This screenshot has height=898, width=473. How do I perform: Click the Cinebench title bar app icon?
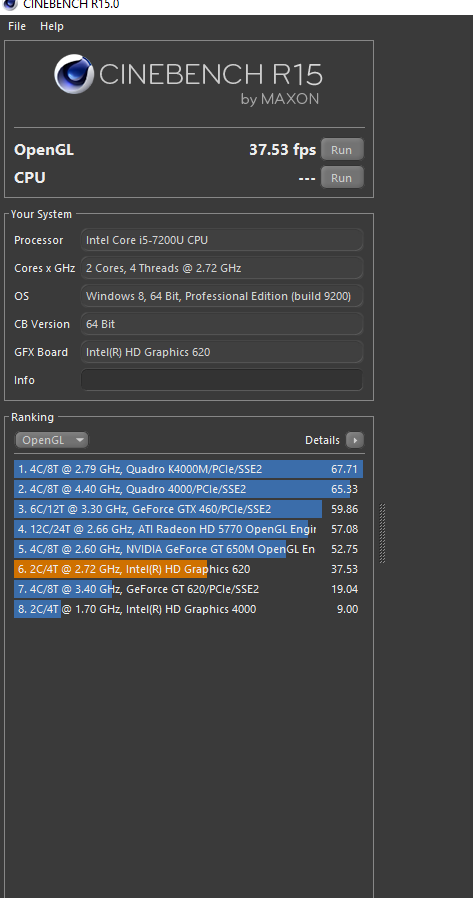click(x=10, y=5)
